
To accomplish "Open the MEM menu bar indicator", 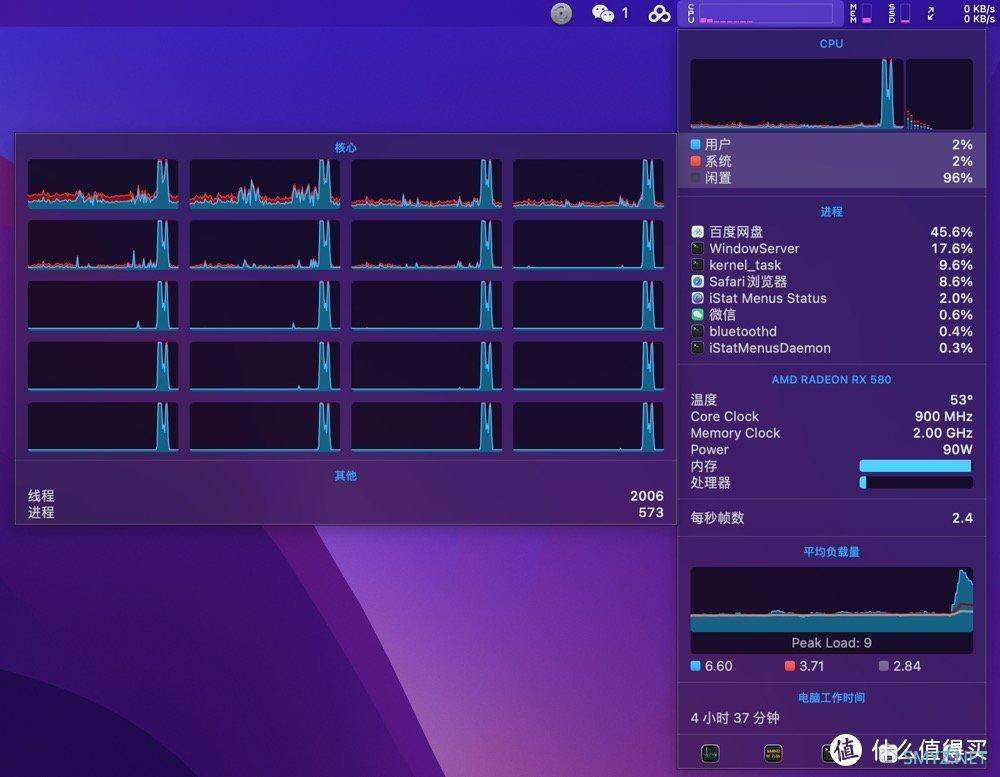I will (x=861, y=13).
